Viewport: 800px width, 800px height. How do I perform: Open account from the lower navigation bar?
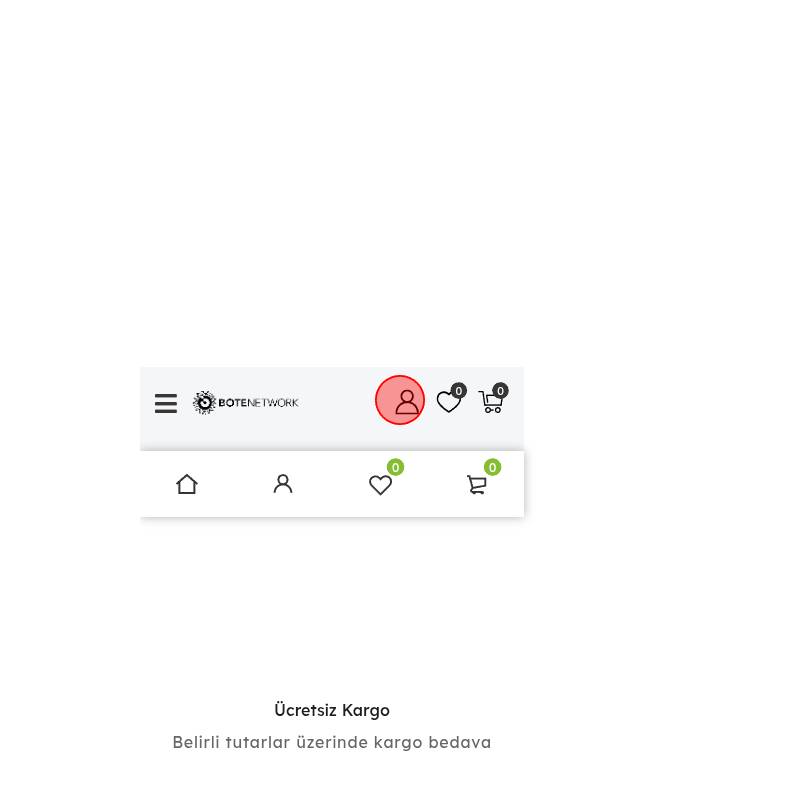(283, 484)
